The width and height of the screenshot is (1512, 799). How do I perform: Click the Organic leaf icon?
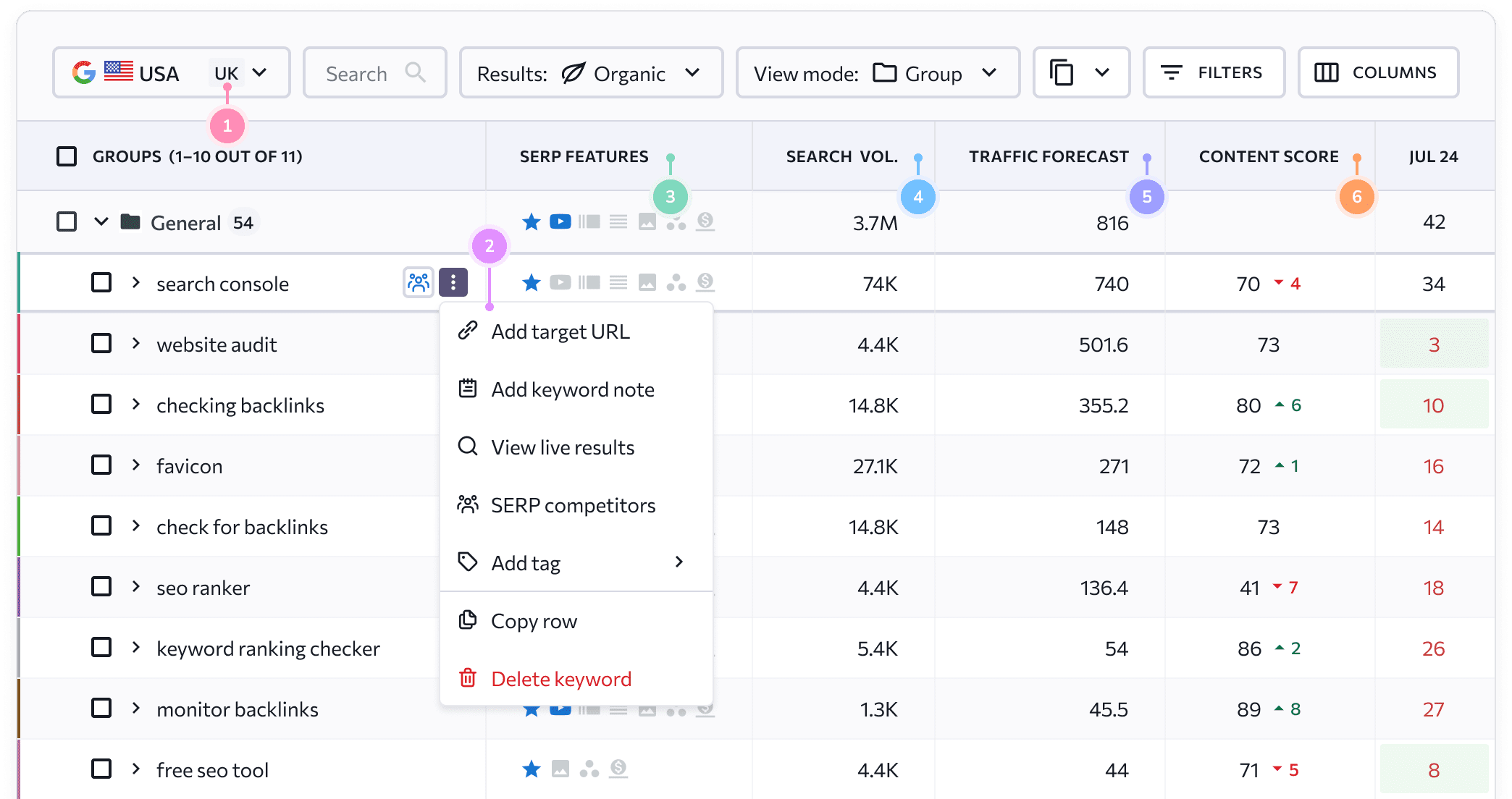pos(573,72)
